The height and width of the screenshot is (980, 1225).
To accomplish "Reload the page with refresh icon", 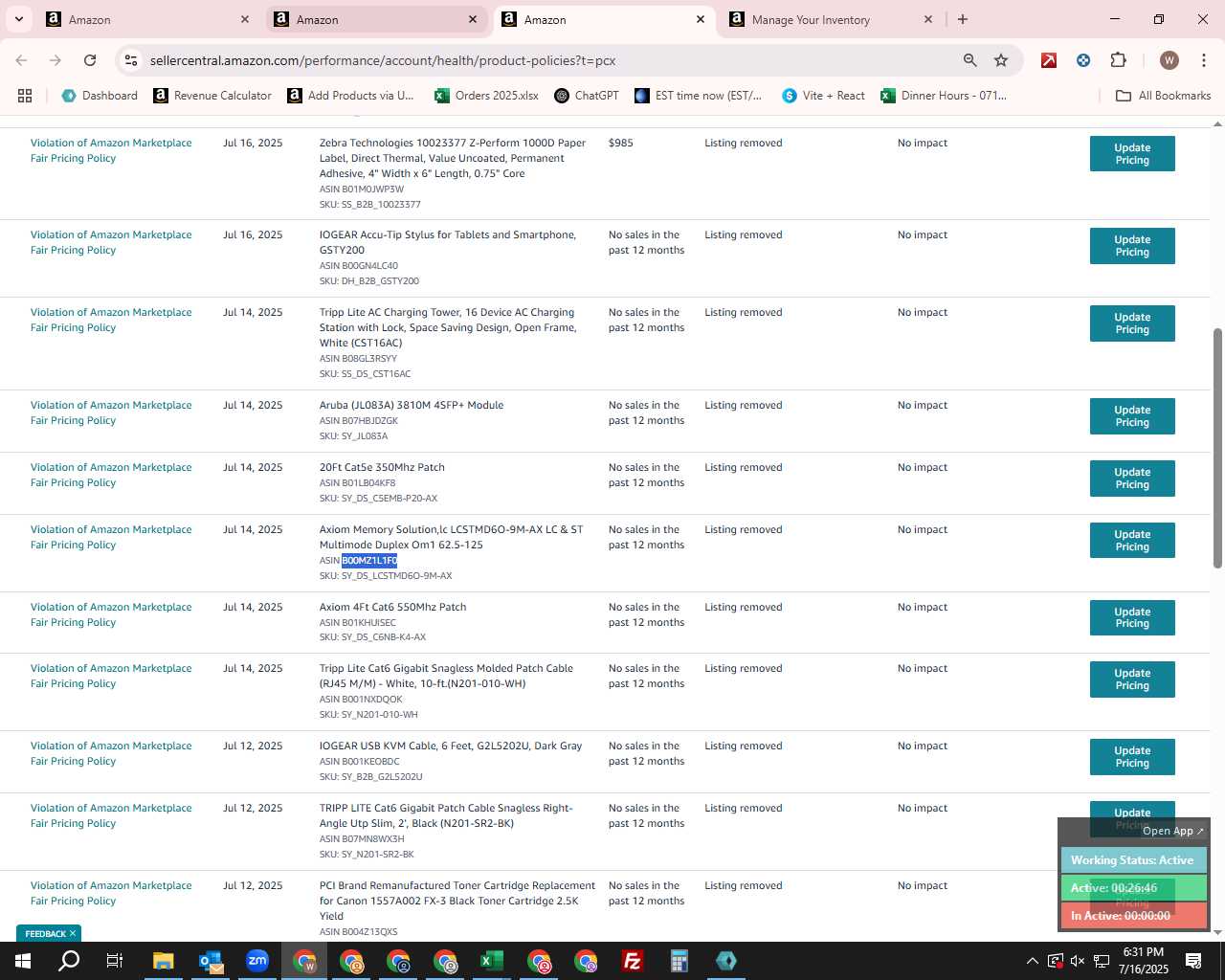I will pyautogui.click(x=90, y=60).
